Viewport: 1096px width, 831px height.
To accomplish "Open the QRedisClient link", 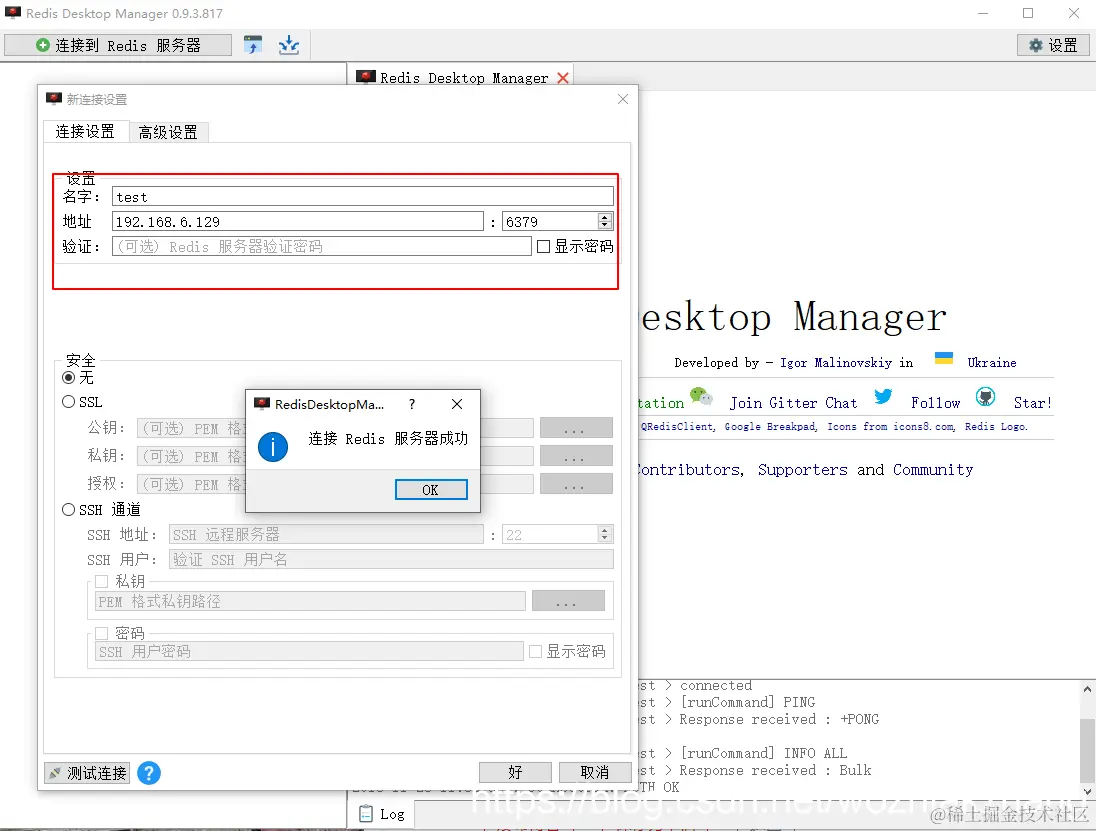I will pyautogui.click(x=677, y=426).
